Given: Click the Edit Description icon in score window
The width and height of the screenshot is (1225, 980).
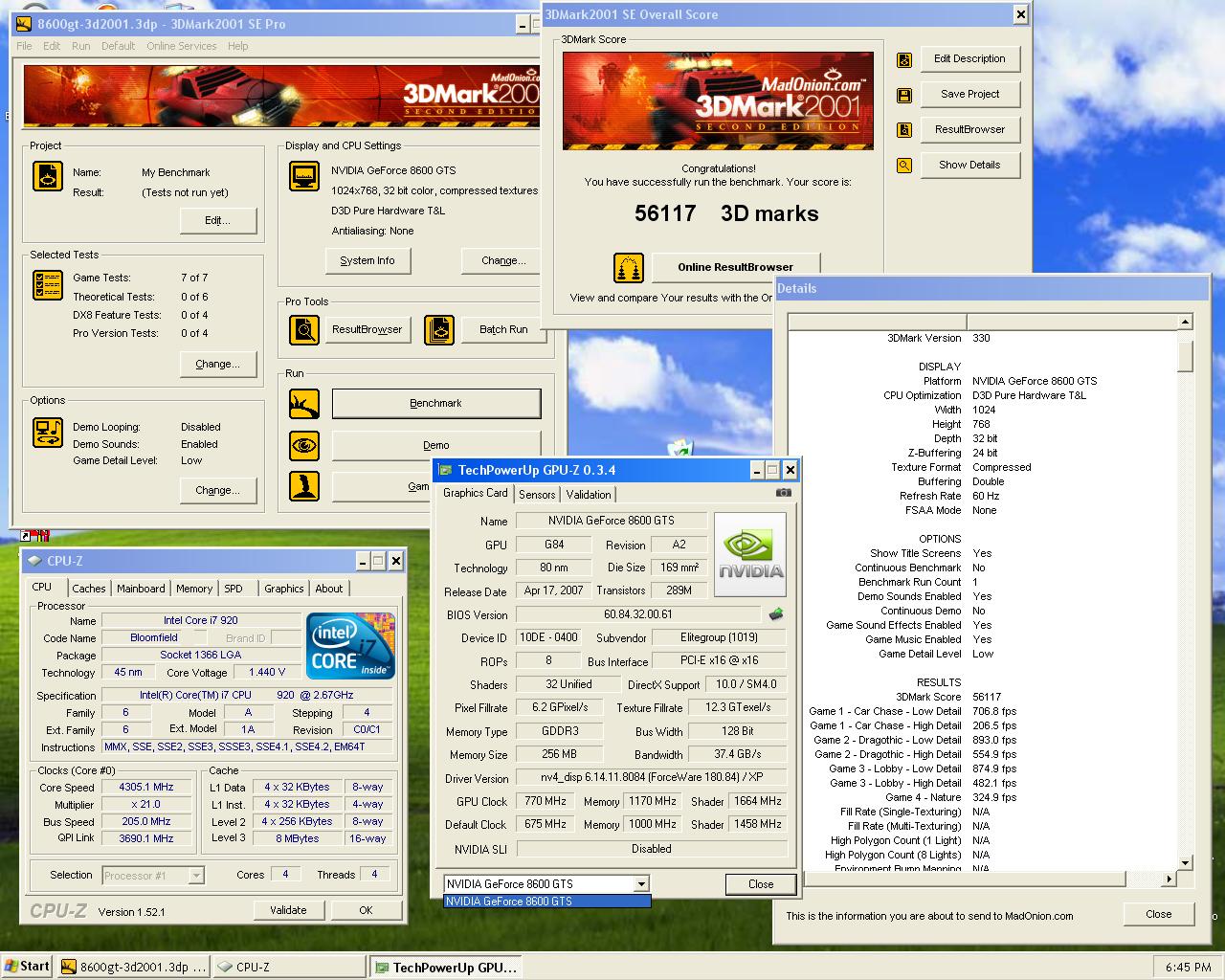Looking at the screenshot, I should pos(904,60).
